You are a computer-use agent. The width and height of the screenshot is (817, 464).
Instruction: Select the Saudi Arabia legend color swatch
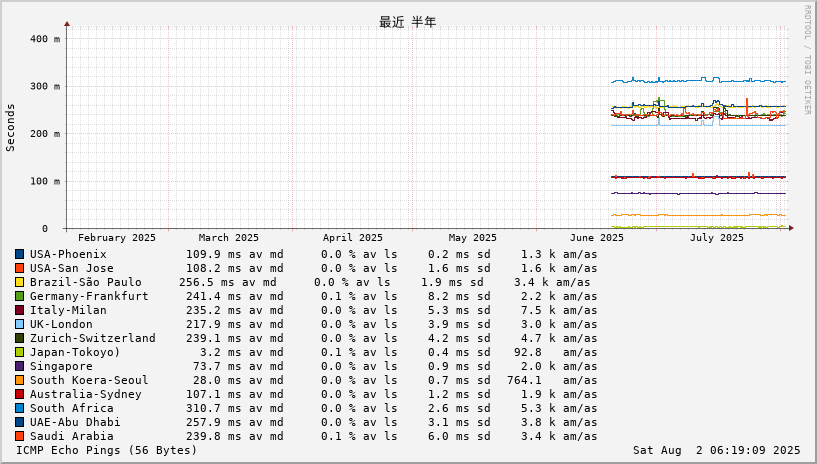19,436
